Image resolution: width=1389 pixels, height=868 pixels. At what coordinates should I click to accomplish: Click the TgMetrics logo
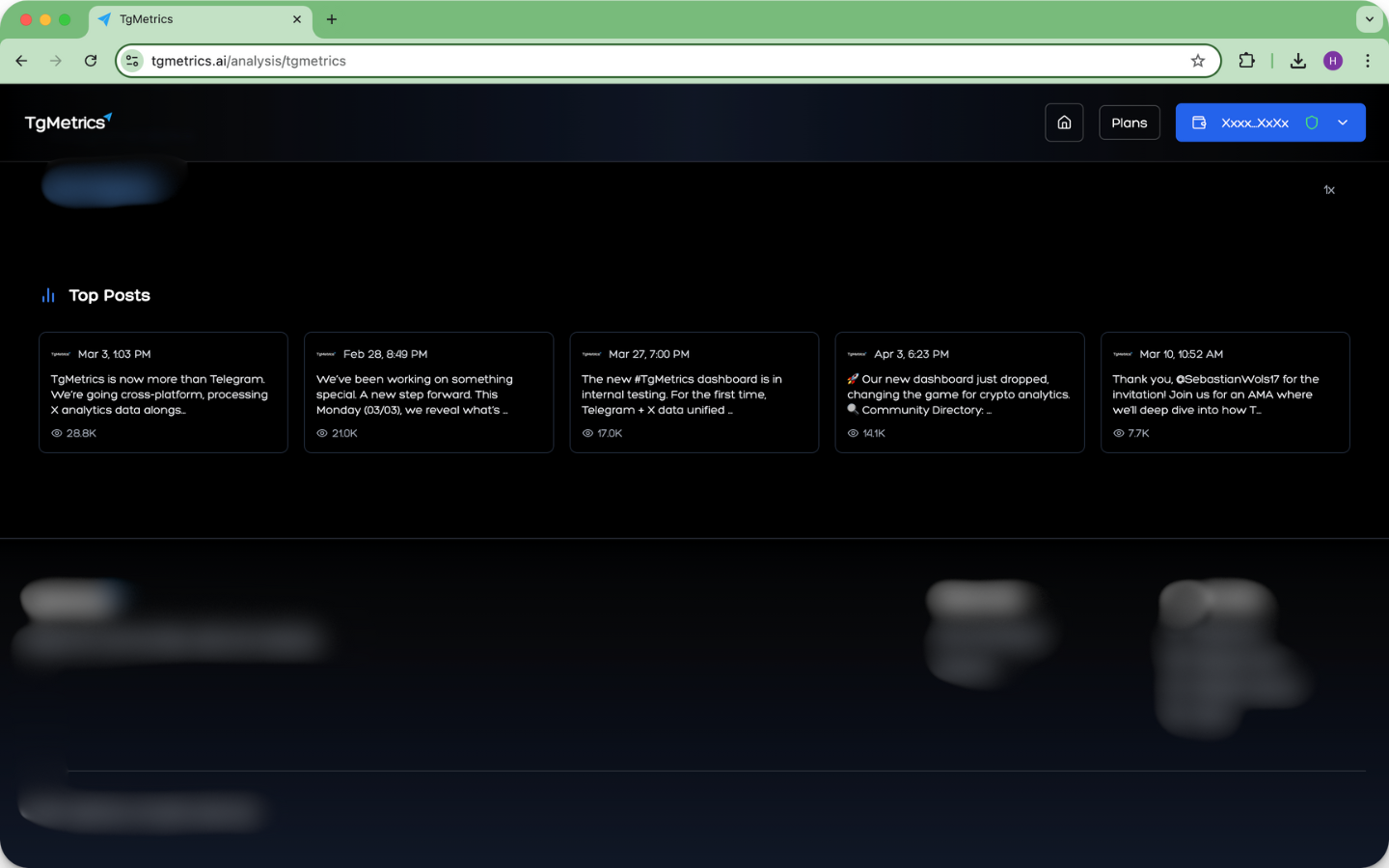pyautogui.click(x=68, y=122)
